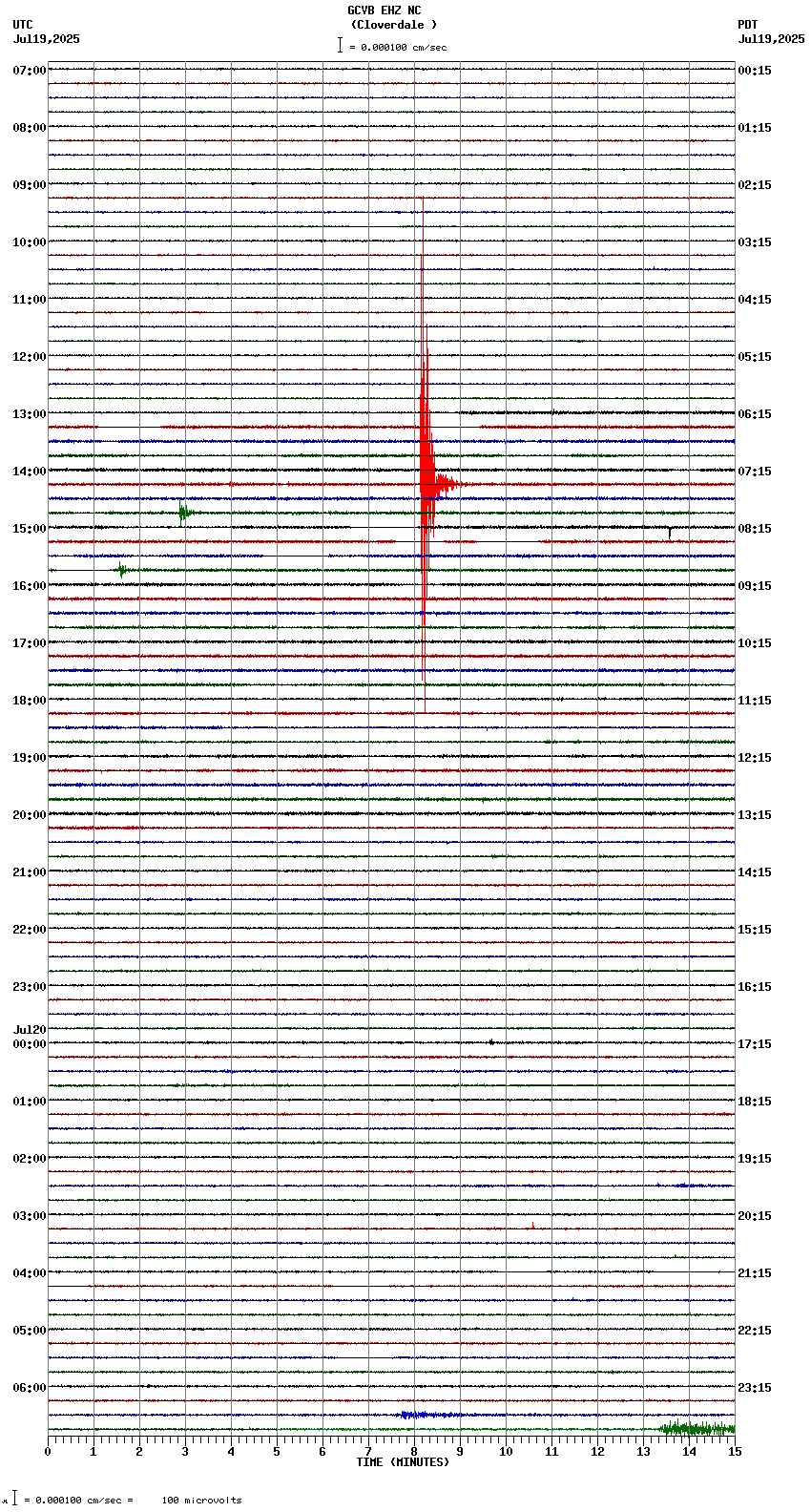Click the UTC row label '00:00'

[x=30, y=1044]
